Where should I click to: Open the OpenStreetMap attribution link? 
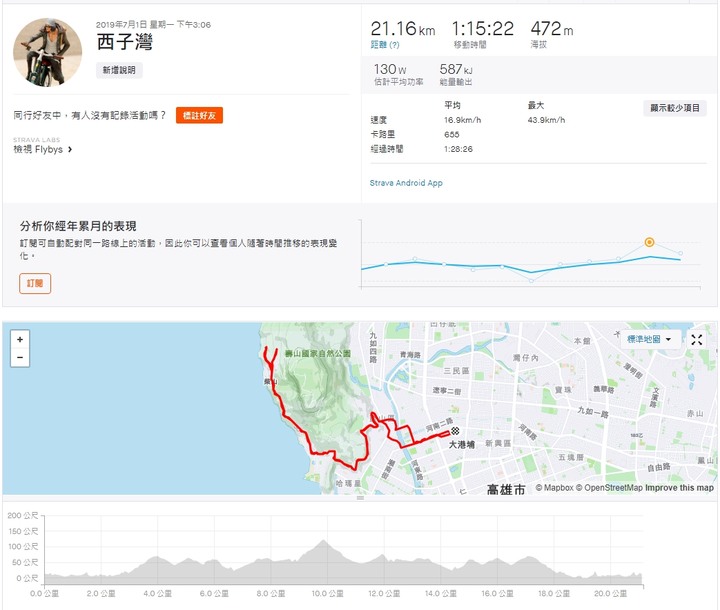pyautogui.click(x=609, y=488)
